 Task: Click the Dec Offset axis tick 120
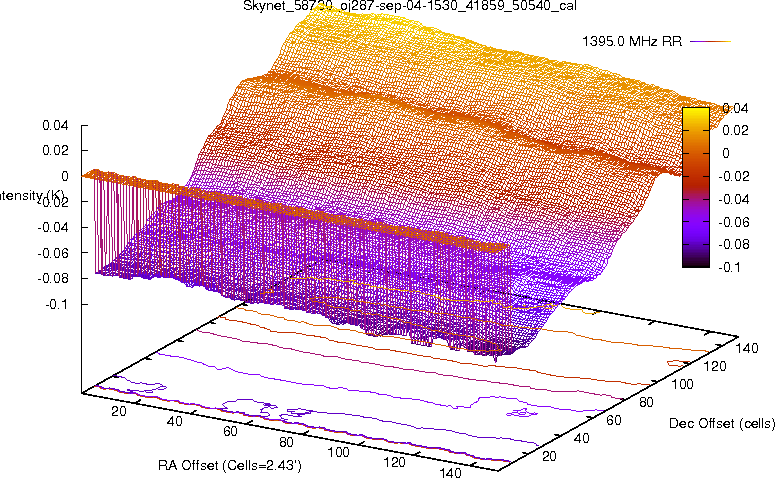(715, 366)
